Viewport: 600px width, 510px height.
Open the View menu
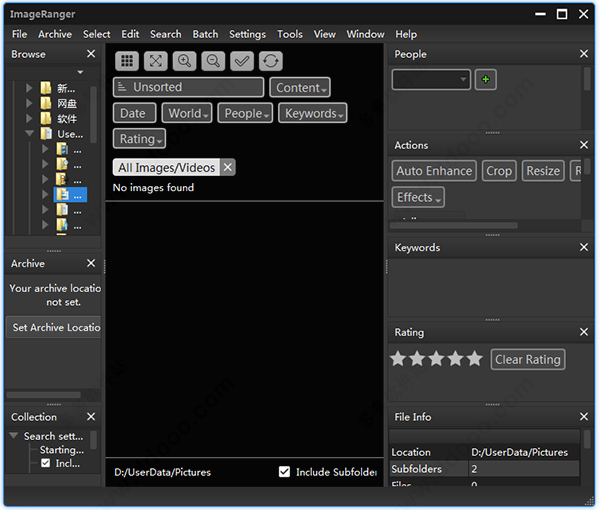click(325, 34)
